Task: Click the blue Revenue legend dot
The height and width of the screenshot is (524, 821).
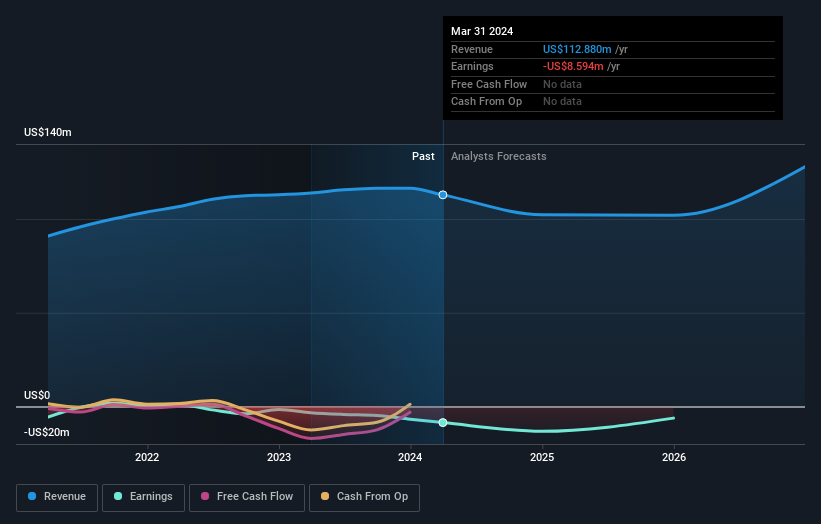Action: point(32,496)
